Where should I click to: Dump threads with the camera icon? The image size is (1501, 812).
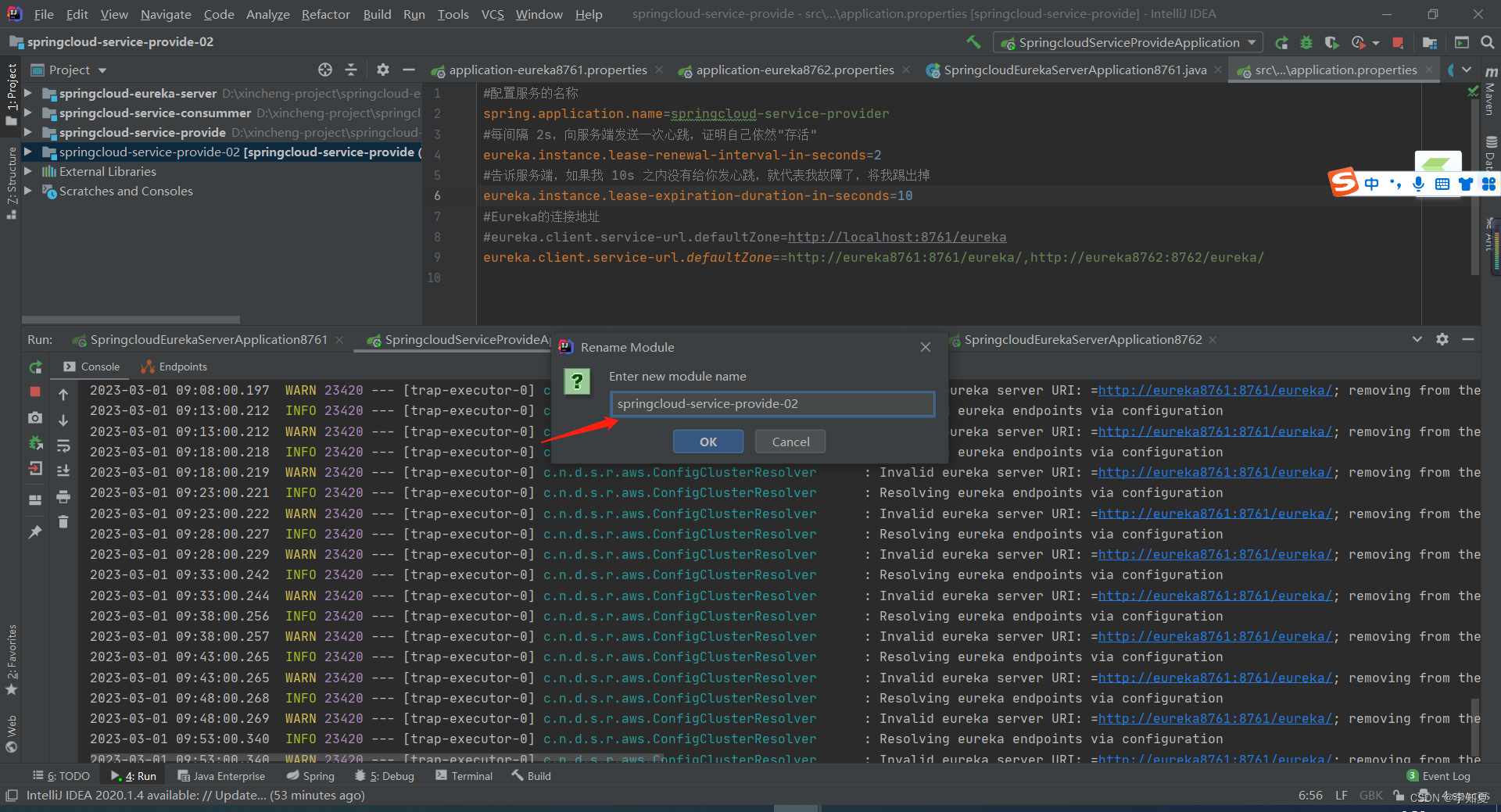35,418
